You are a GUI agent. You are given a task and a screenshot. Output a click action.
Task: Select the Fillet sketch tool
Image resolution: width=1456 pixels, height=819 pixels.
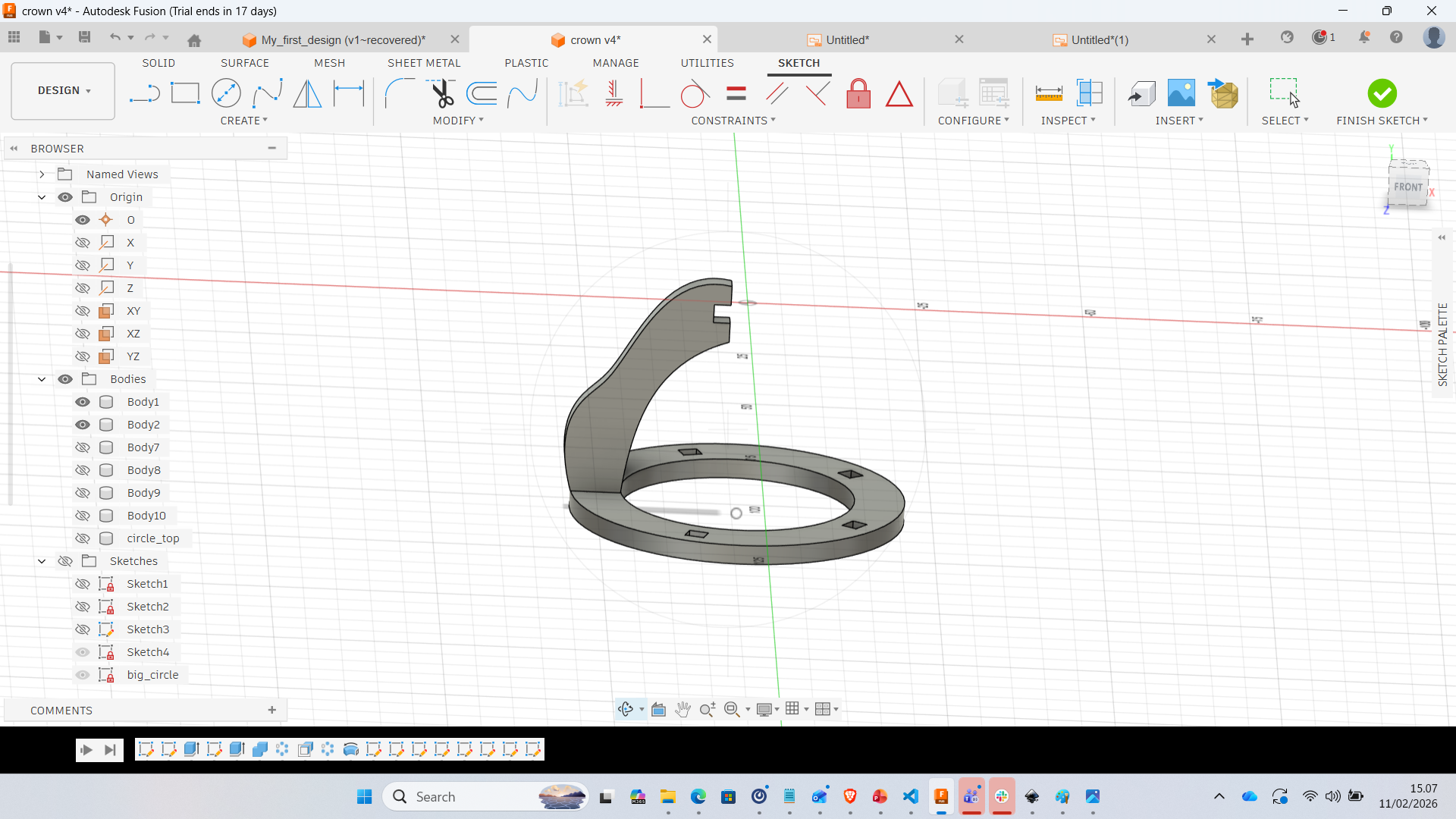(x=399, y=94)
